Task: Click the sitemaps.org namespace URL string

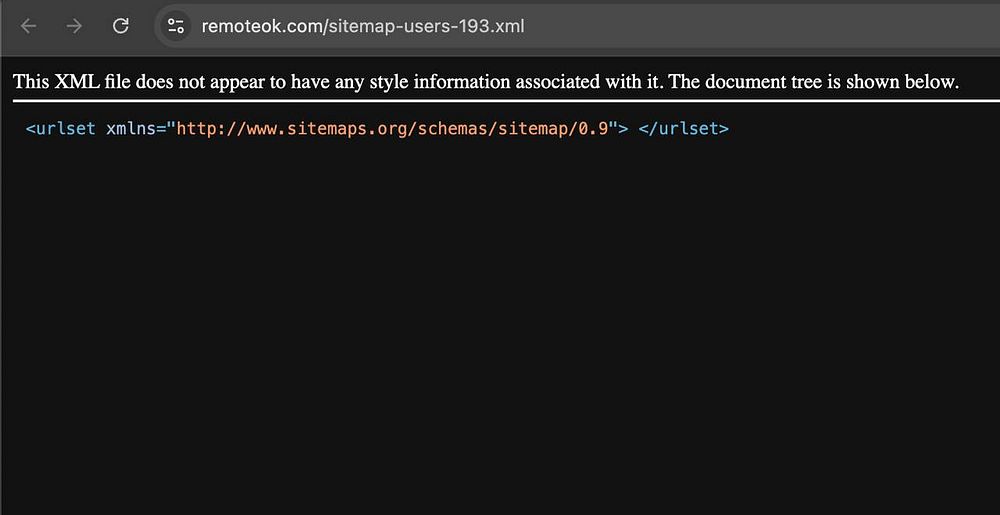Action: point(392,129)
